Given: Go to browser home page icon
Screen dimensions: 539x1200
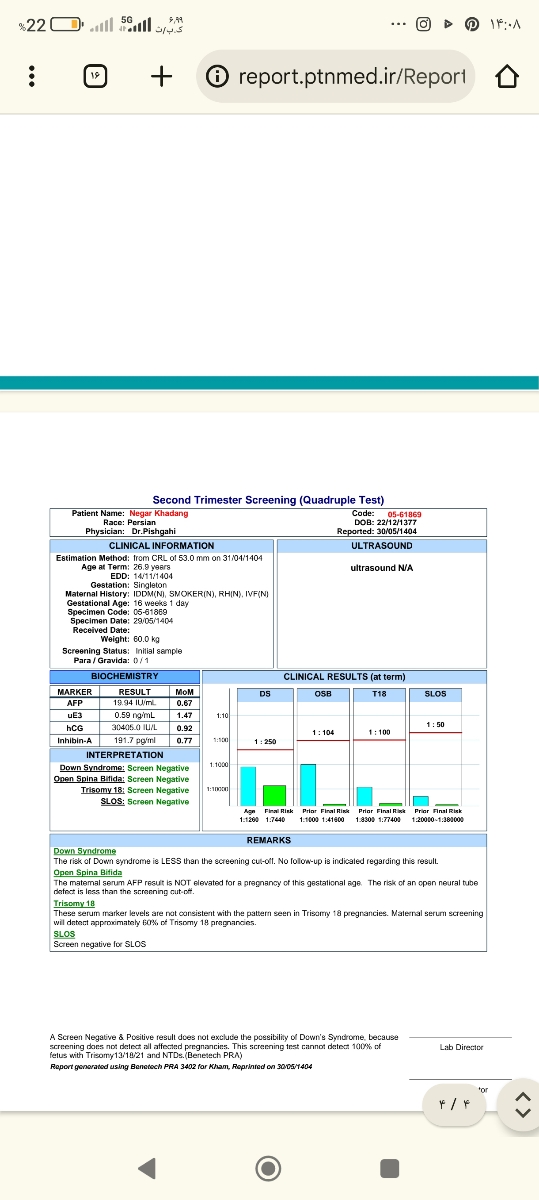Looking at the screenshot, I should (x=508, y=77).
